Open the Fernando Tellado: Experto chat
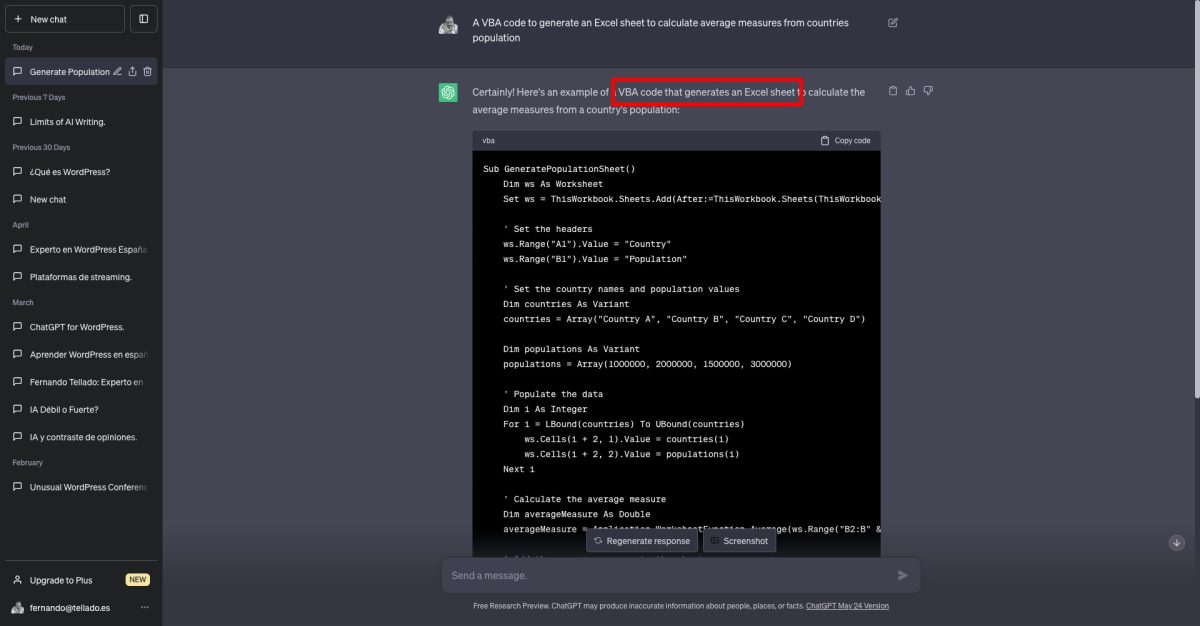 tap(81, 382)
